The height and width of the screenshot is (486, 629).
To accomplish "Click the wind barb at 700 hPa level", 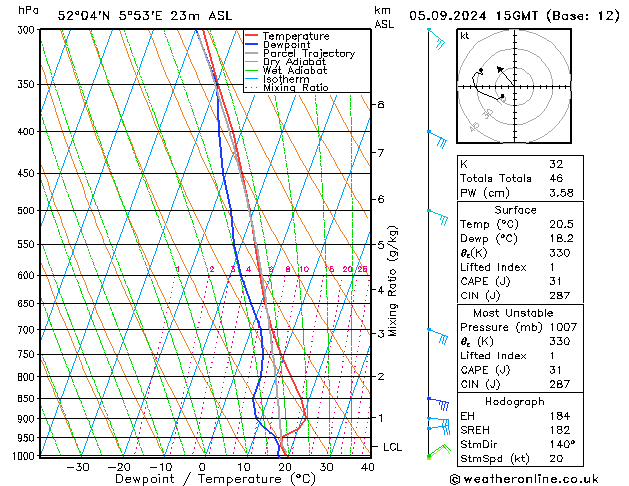I will coord(438,336).
